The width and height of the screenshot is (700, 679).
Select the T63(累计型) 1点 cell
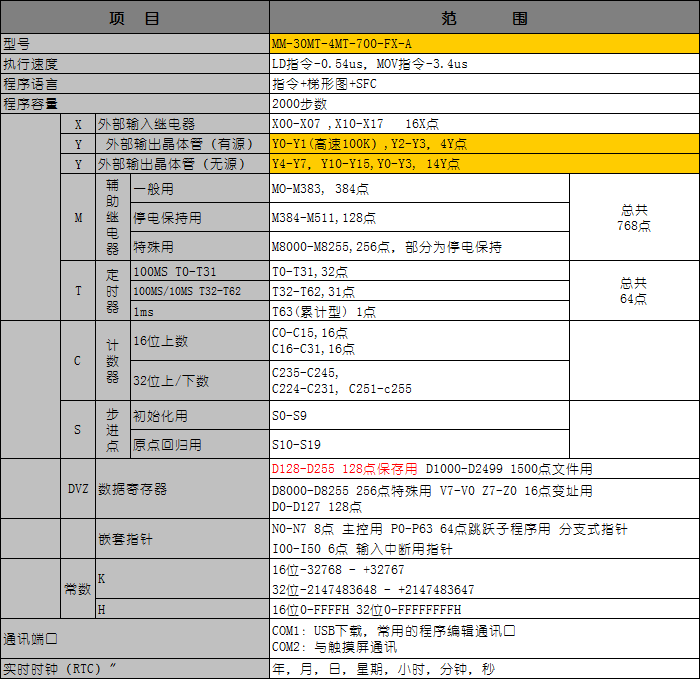(x=419, y=311)
